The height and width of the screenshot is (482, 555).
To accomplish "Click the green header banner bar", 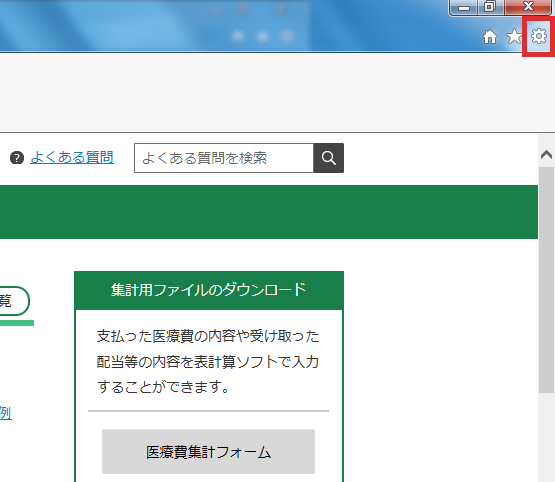I will click(269, 212).
